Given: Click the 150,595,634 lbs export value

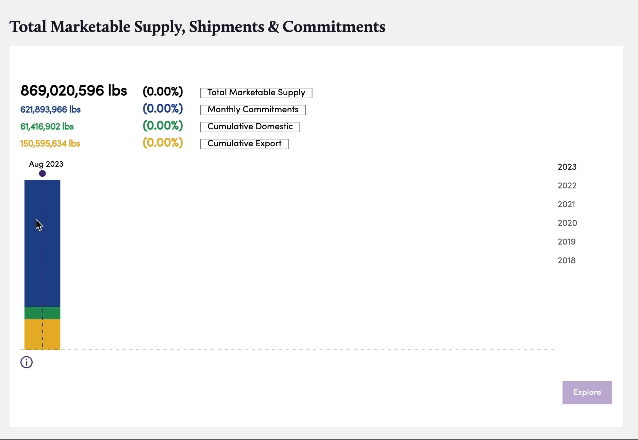Looking at the screenshot, I should (x=50, y=144).
